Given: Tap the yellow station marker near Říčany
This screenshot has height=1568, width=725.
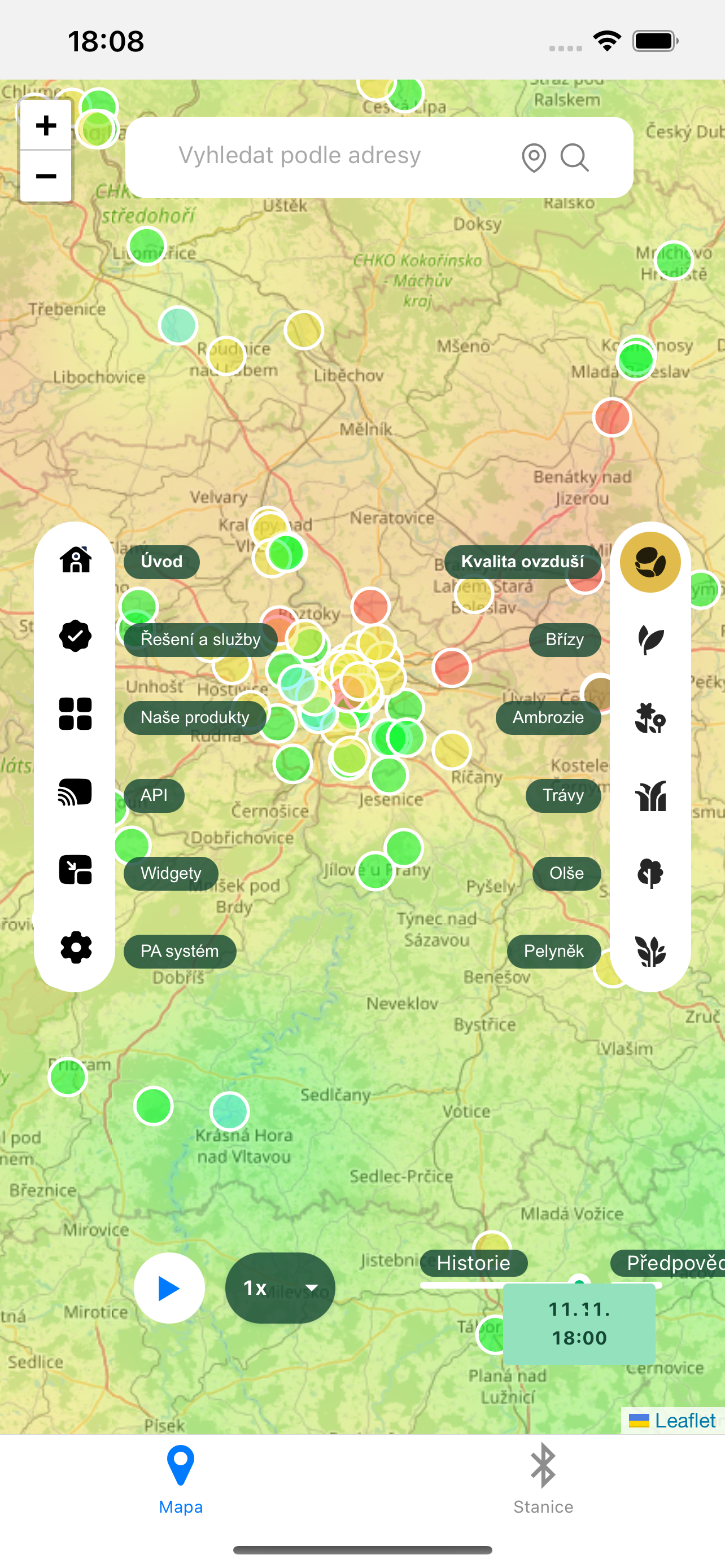Looking at the screenshot, I should point(452,750).
